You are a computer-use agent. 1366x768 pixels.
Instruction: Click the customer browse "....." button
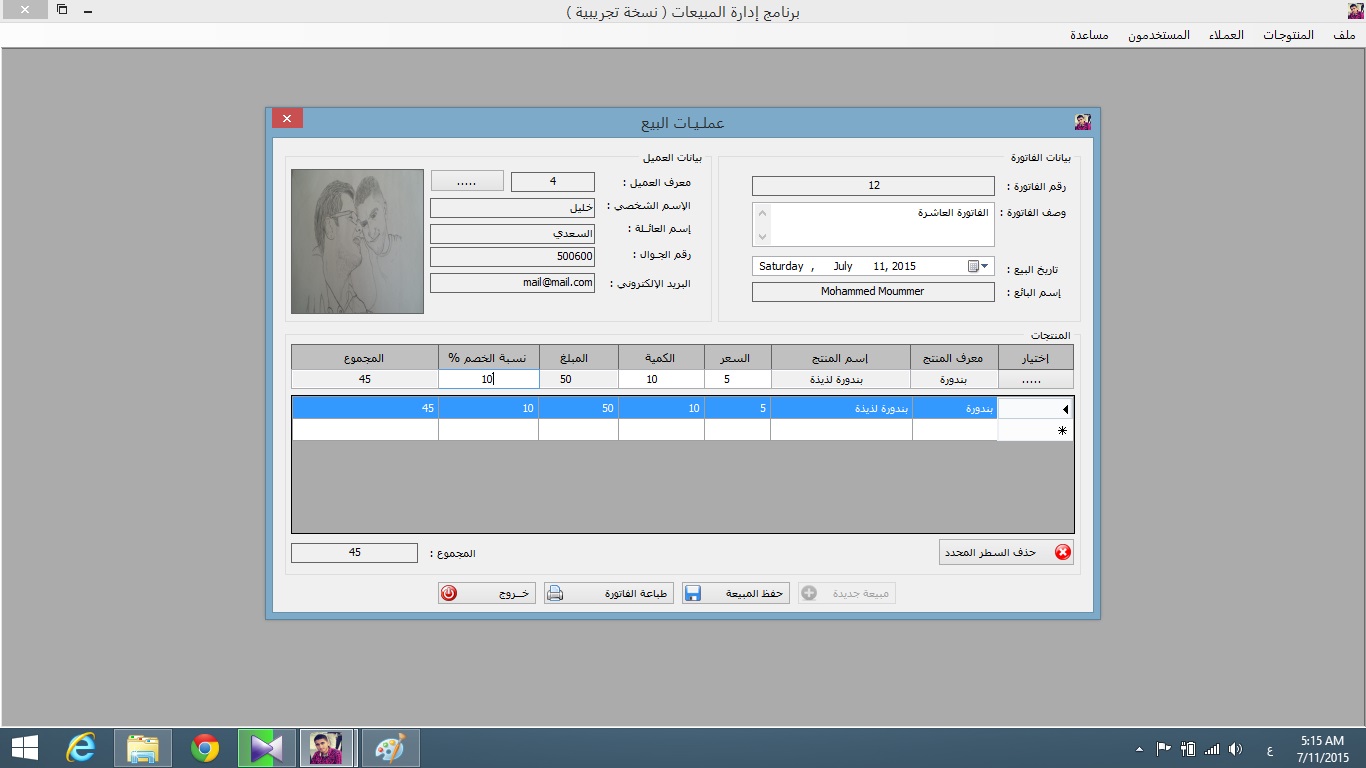pyautogui.click(x=467, y=182)
